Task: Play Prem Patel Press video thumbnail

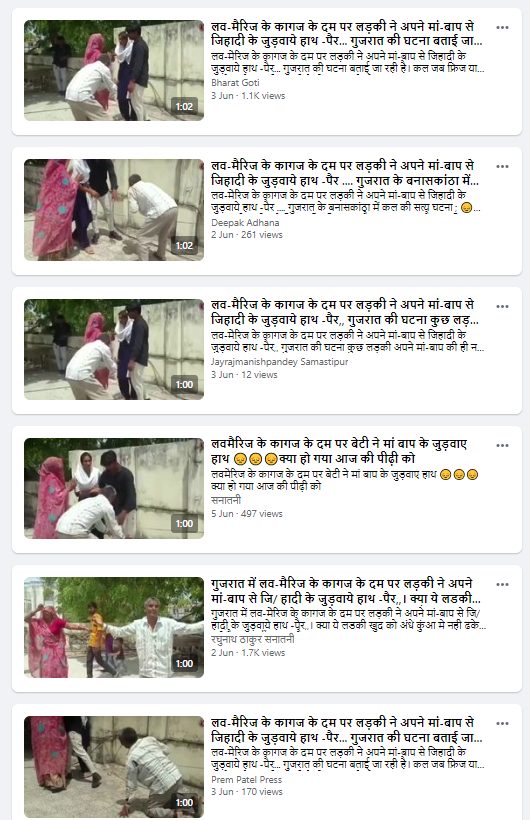Action: pyautogui.click(x=114, y=767)
